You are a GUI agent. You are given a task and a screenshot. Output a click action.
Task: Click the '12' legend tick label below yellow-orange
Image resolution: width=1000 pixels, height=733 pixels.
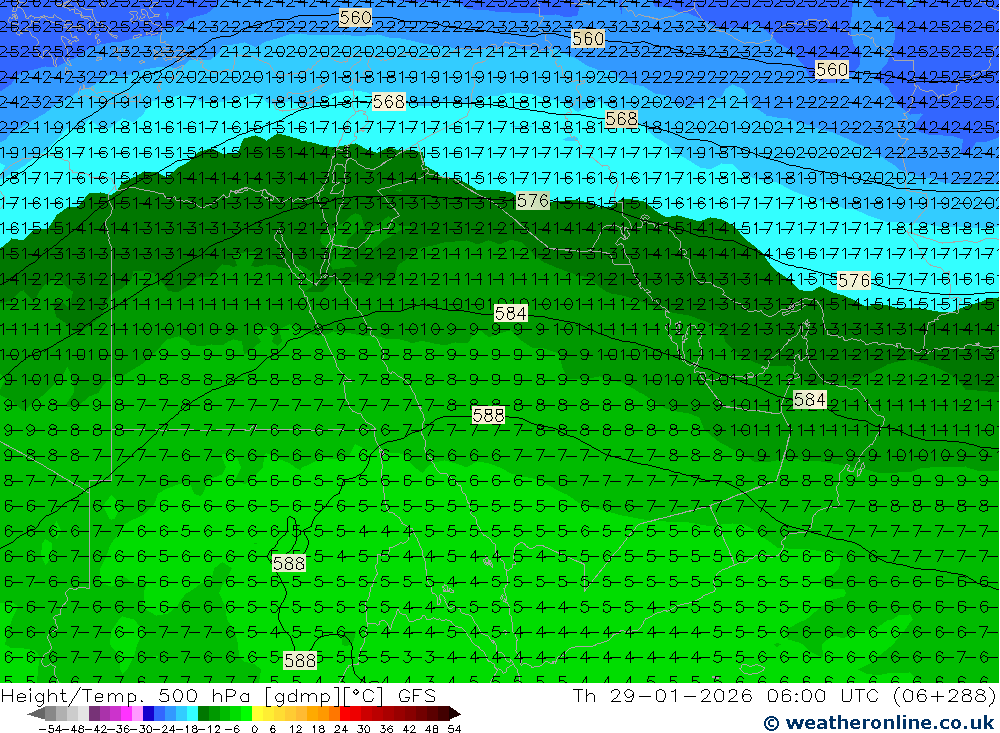[296, 729]
